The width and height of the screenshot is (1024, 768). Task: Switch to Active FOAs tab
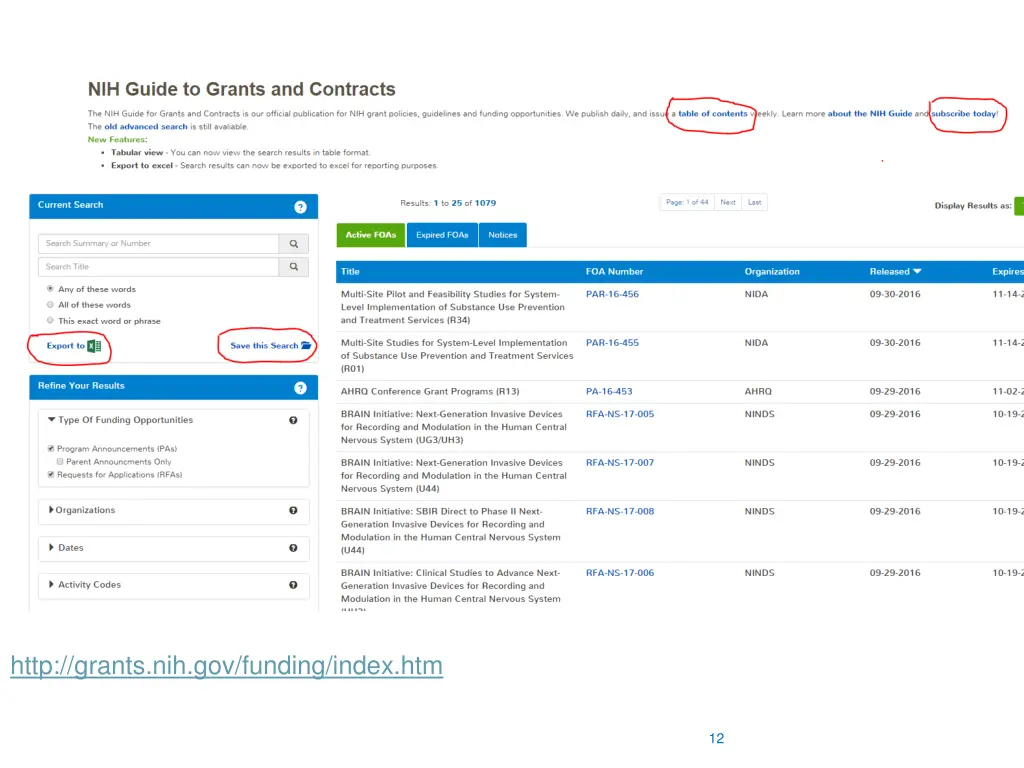pyautogui.click(x=371, y=235)
